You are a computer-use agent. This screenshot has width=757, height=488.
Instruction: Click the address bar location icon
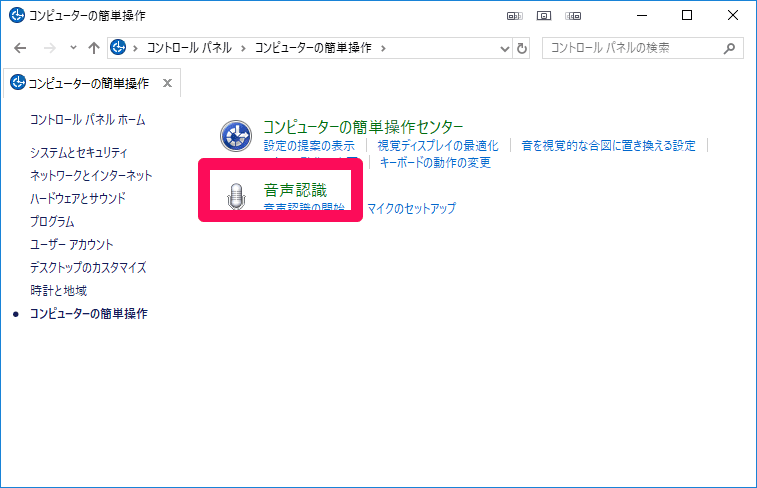click(x=118, y=47)
